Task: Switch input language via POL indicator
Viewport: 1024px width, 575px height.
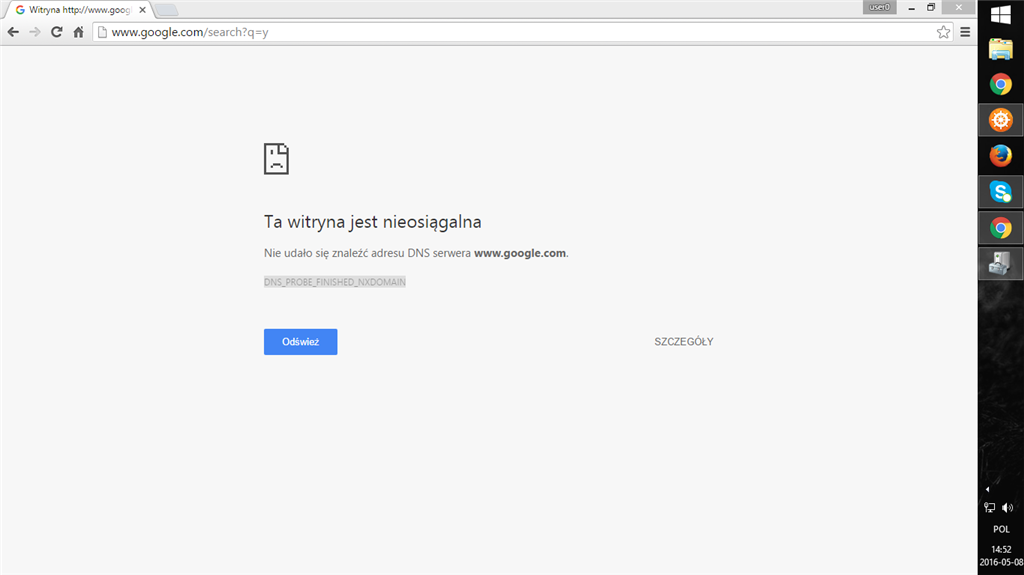Action: tap(1001, 529)
